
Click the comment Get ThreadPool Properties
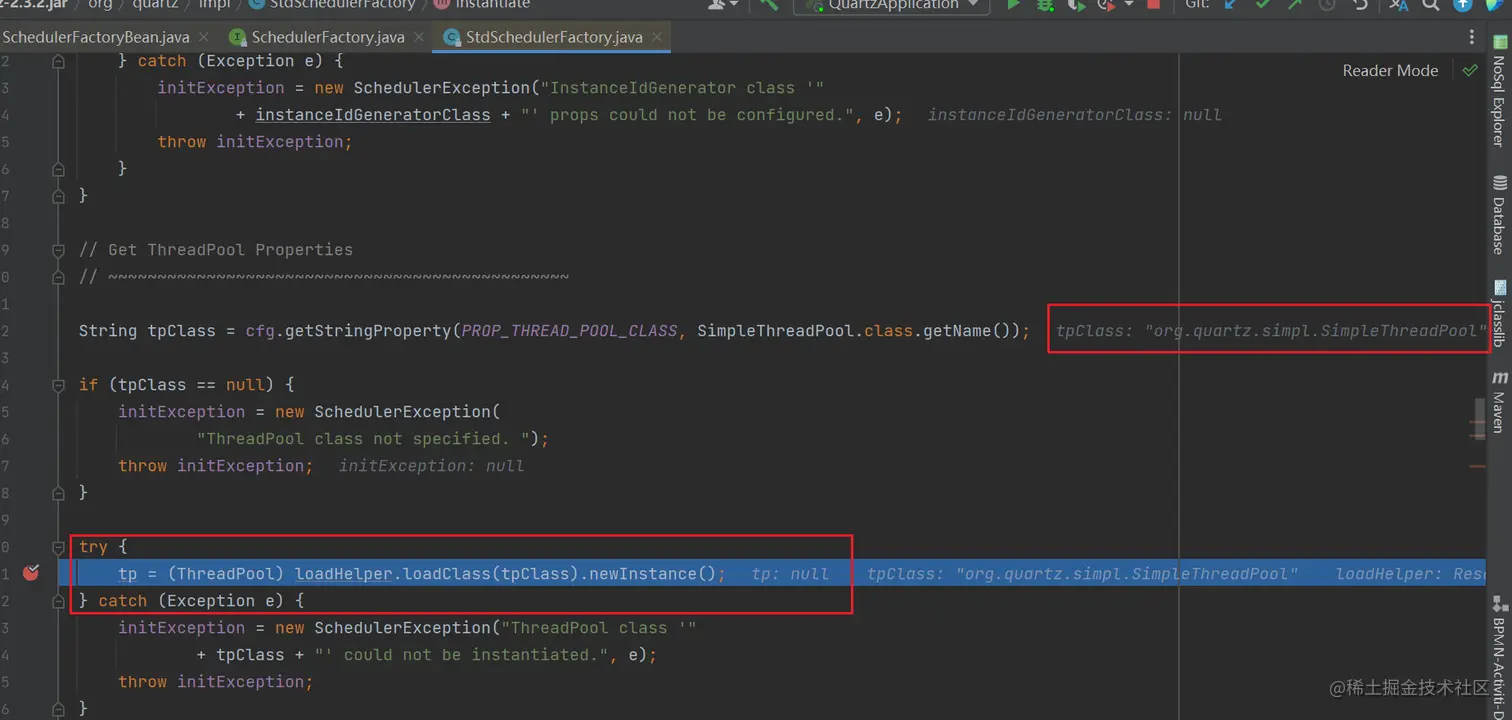[x=216, y=250]
